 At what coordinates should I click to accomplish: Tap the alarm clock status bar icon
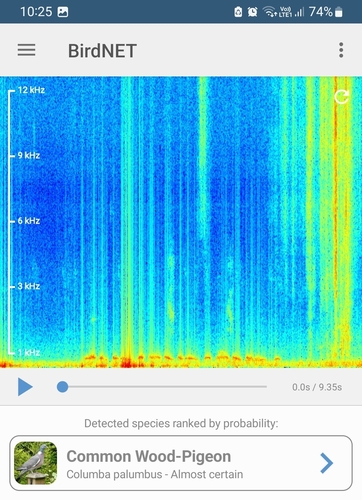(252, 12)
